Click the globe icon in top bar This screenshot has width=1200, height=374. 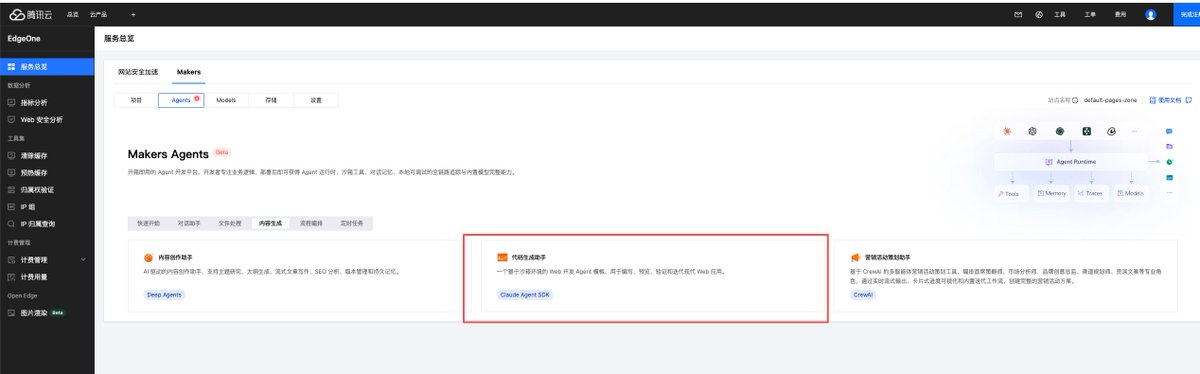[1039, 15]
